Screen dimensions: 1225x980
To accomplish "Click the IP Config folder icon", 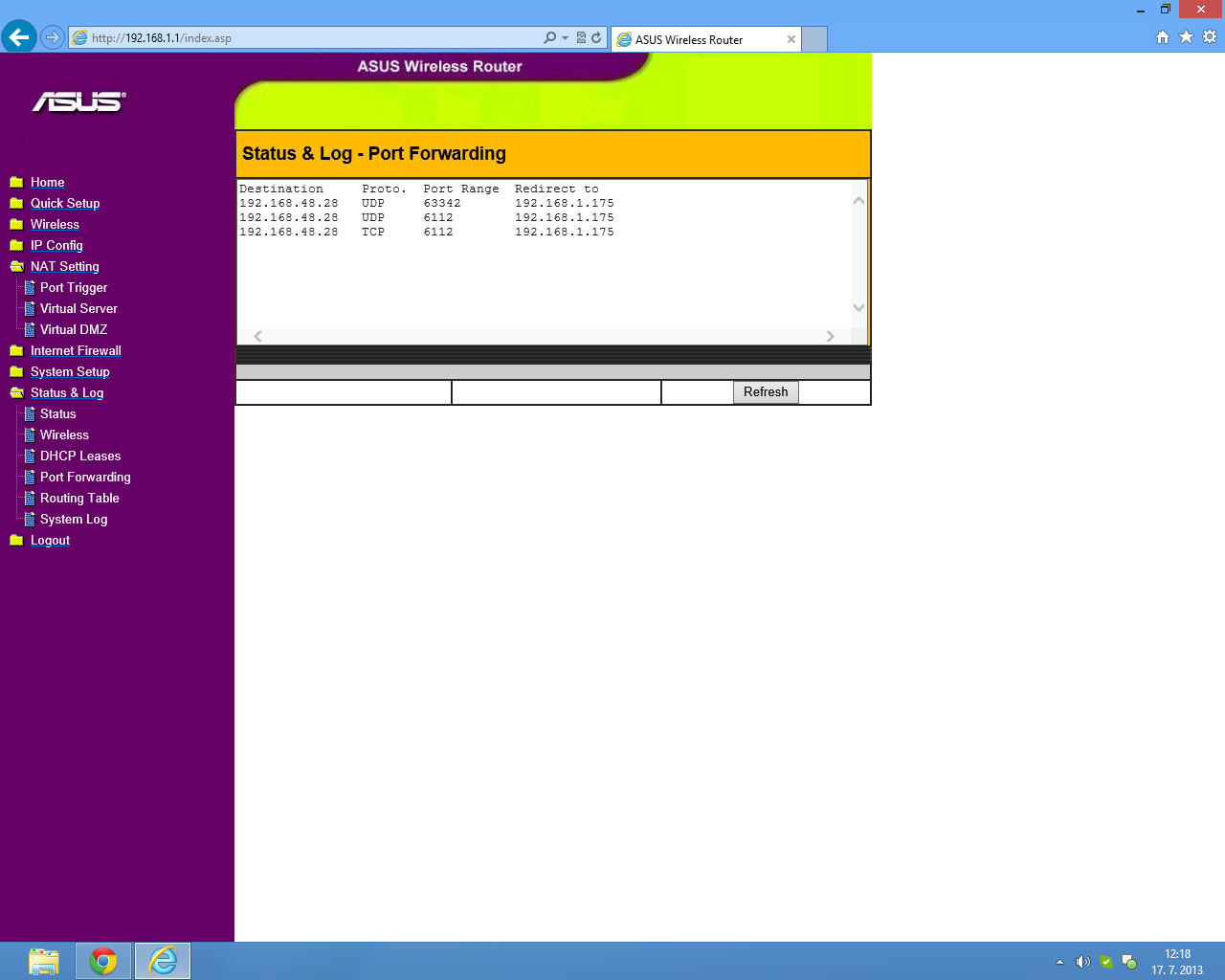I will (x=16, y=245).
